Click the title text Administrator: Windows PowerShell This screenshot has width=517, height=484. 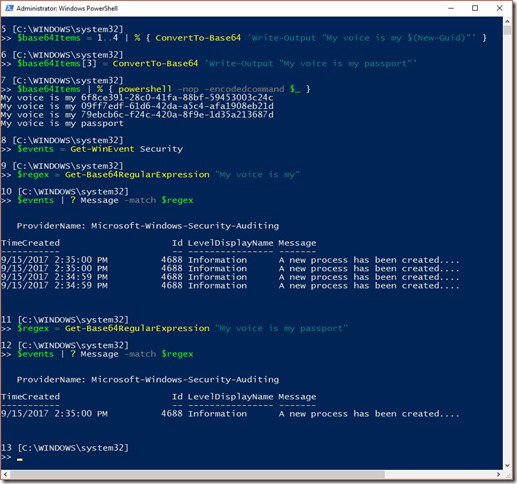pyautogui.click(x=67, y=8)
